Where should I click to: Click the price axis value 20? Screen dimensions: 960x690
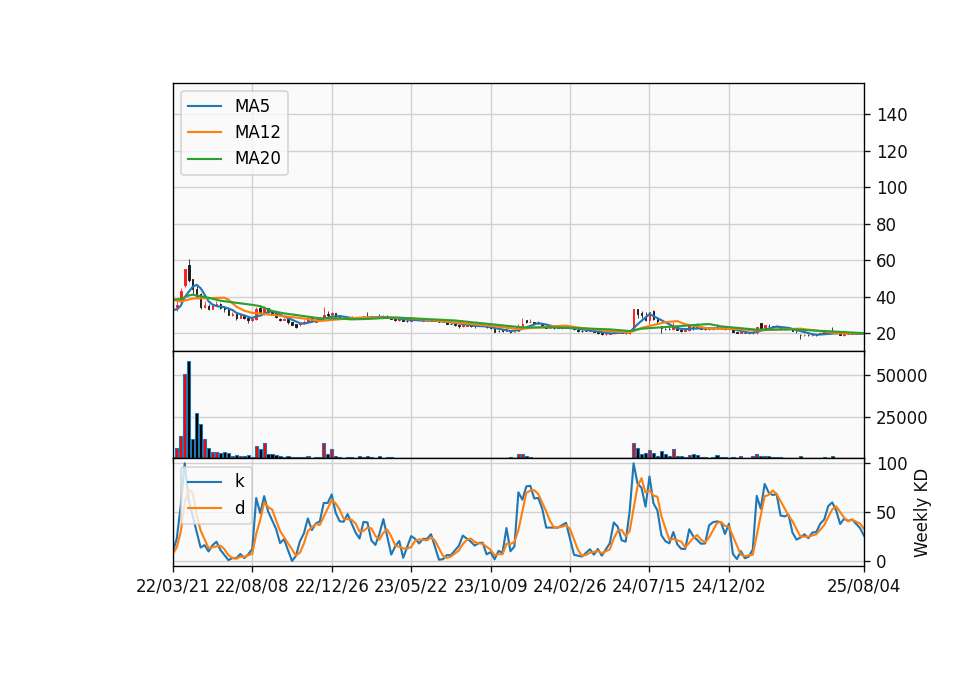(x=887, y=334)
